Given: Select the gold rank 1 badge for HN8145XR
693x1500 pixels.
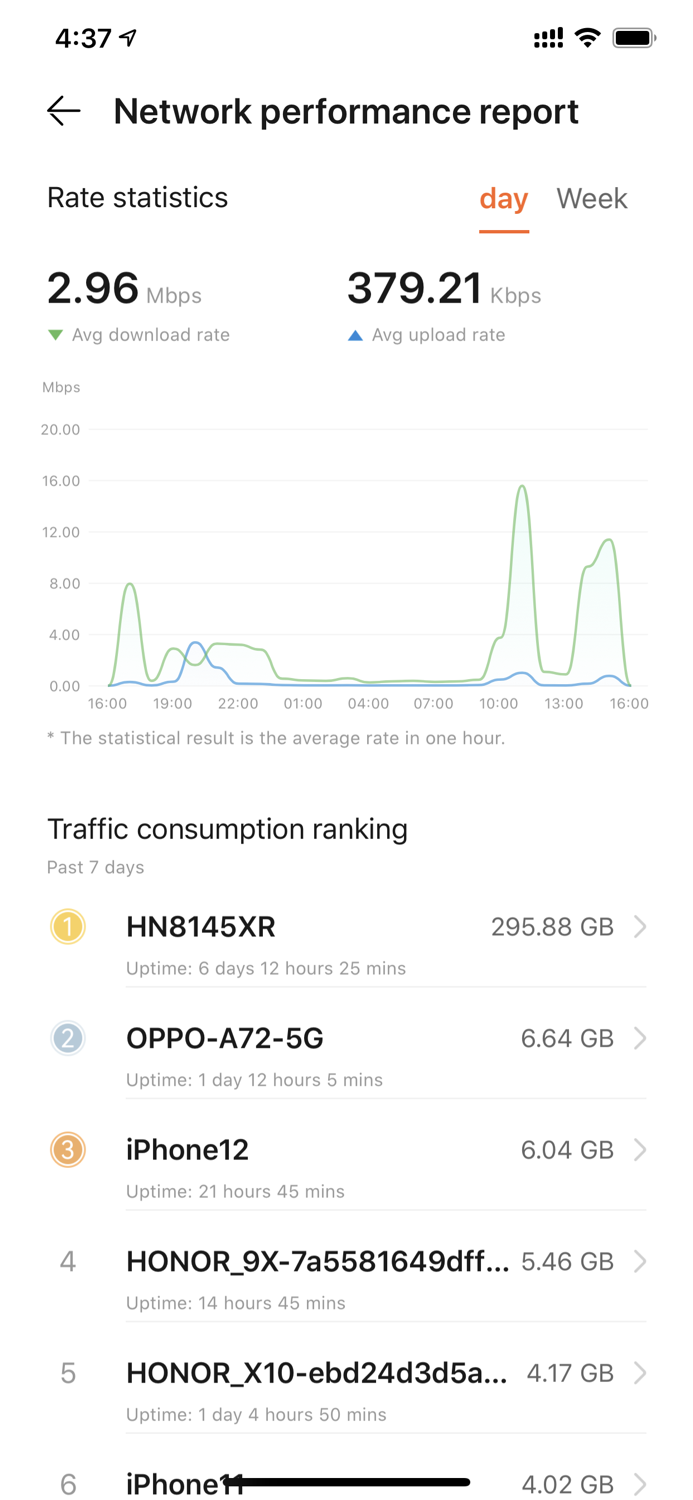Looking at the screenshot, I should click(x=67, y=926).
